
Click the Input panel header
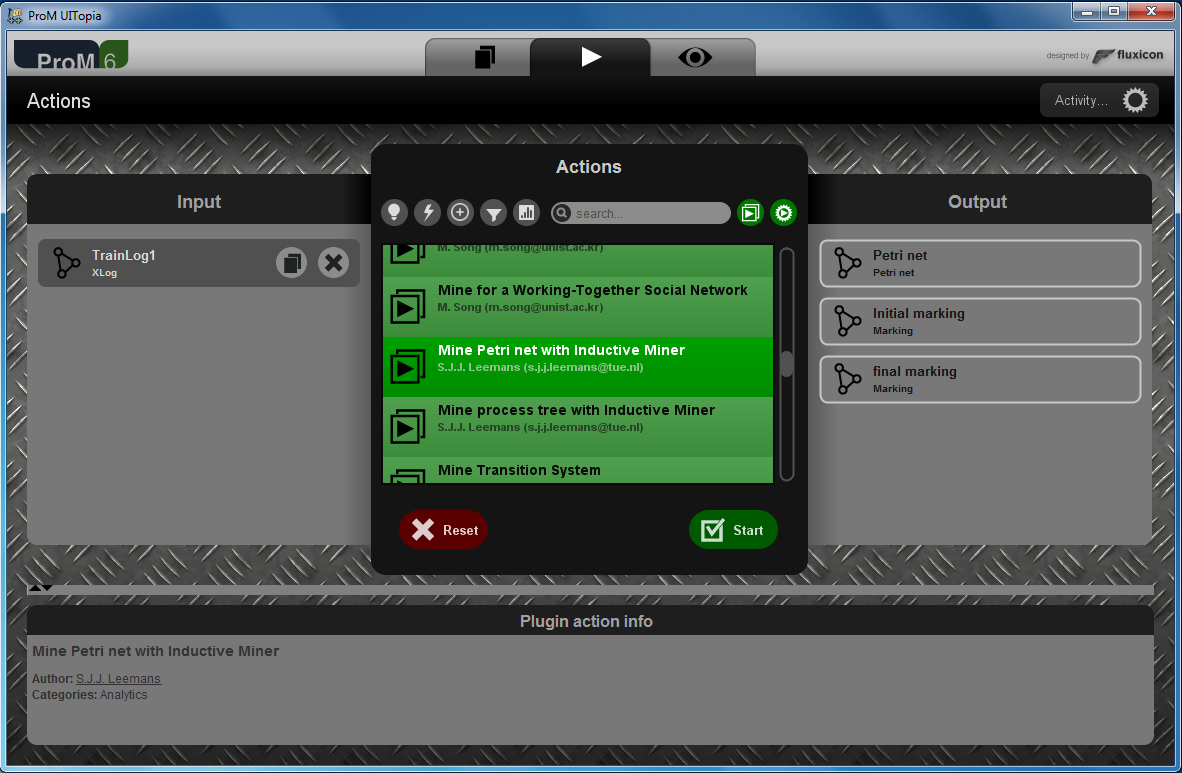pos(199,201)
